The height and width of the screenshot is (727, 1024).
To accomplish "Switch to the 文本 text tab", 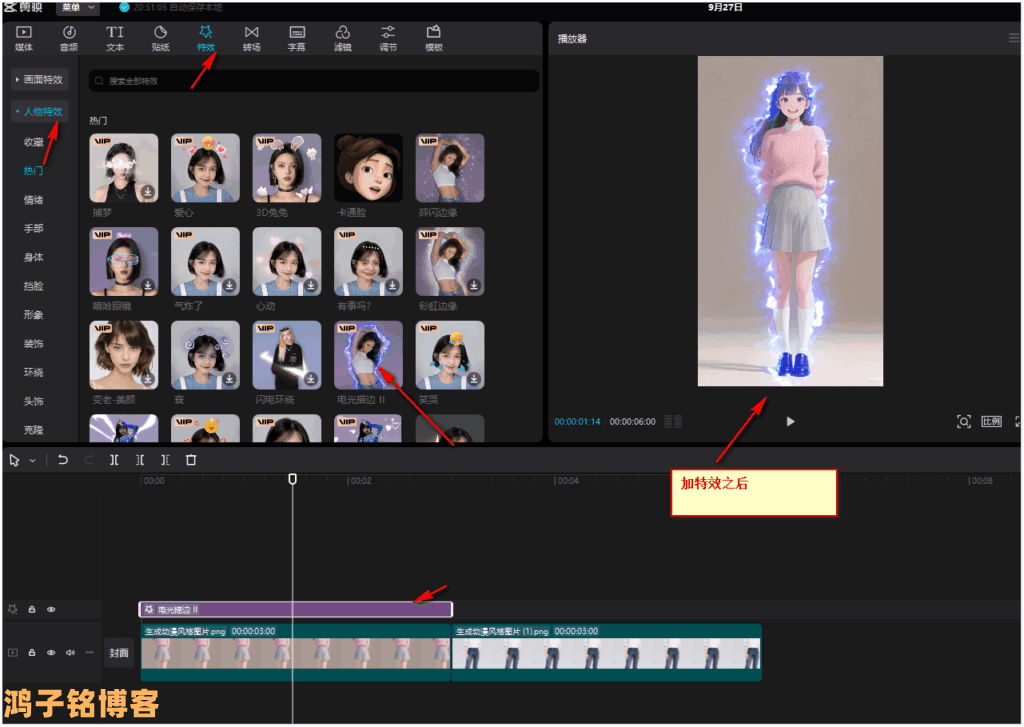I will 115,39.
